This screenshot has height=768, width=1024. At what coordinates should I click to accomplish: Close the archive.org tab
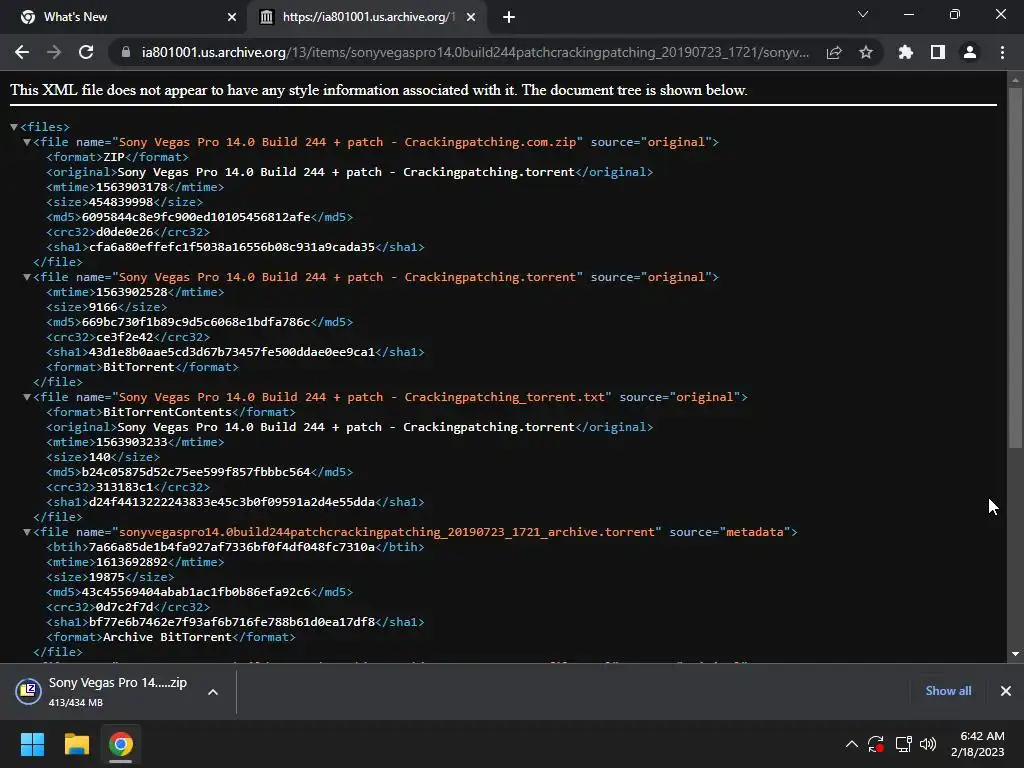[471, 17]
